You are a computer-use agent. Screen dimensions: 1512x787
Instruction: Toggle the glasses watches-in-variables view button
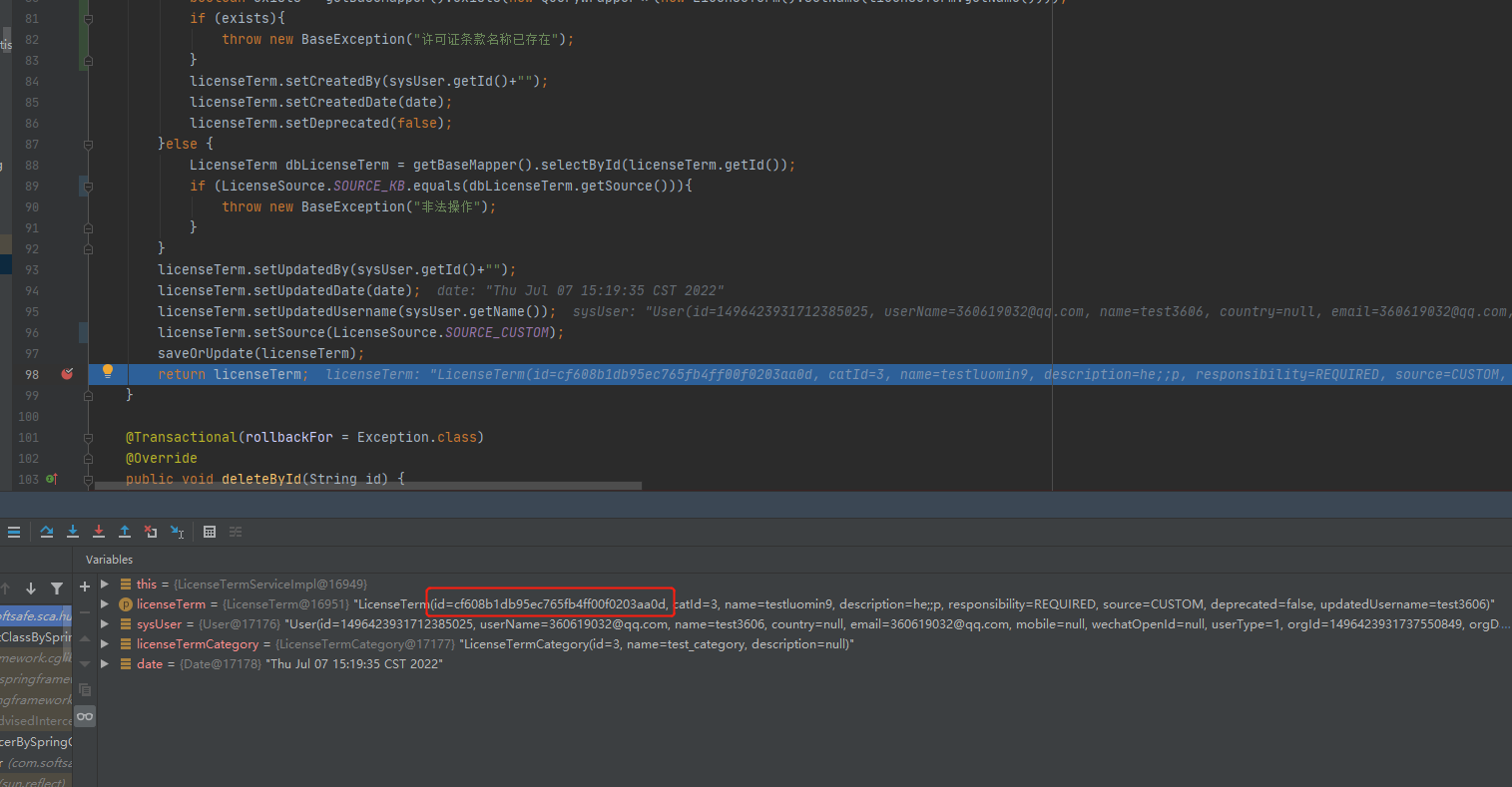point(85,716)
